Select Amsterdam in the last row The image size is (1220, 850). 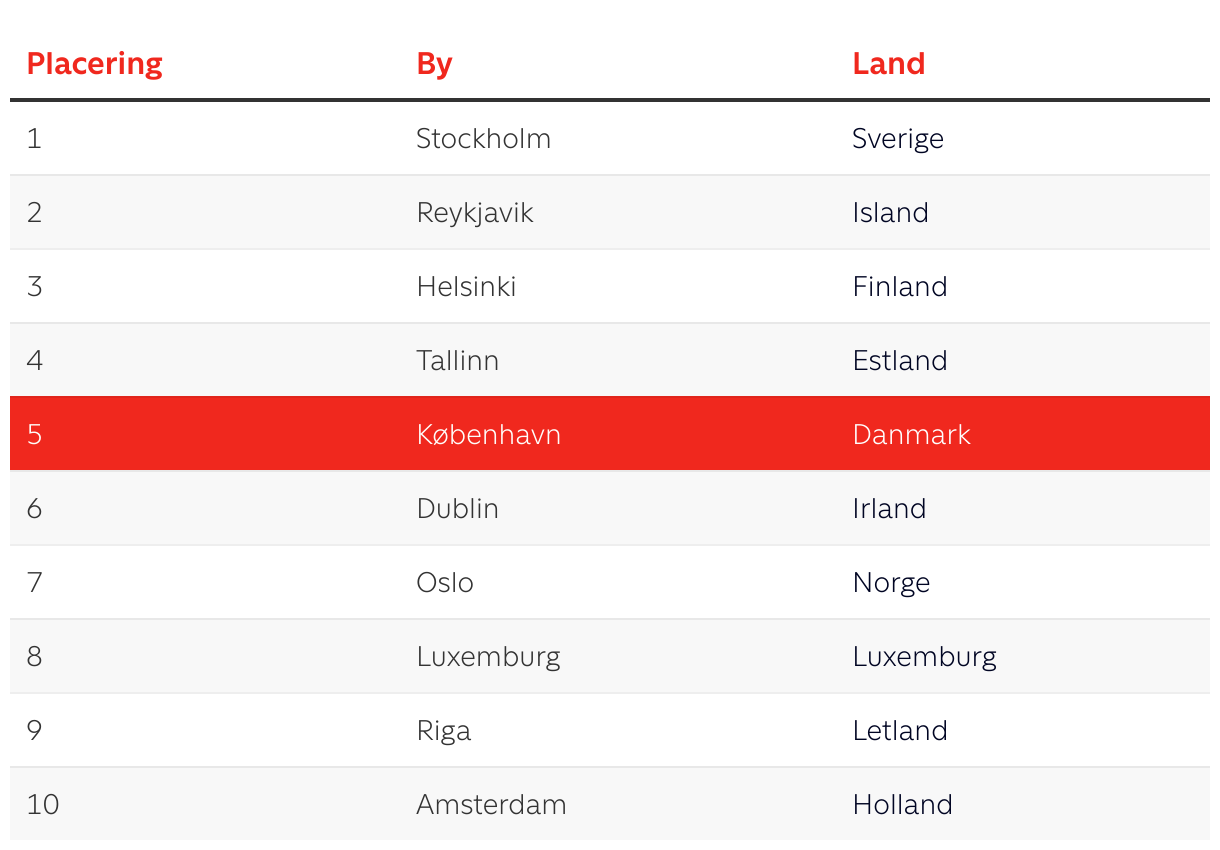point(491,804)
